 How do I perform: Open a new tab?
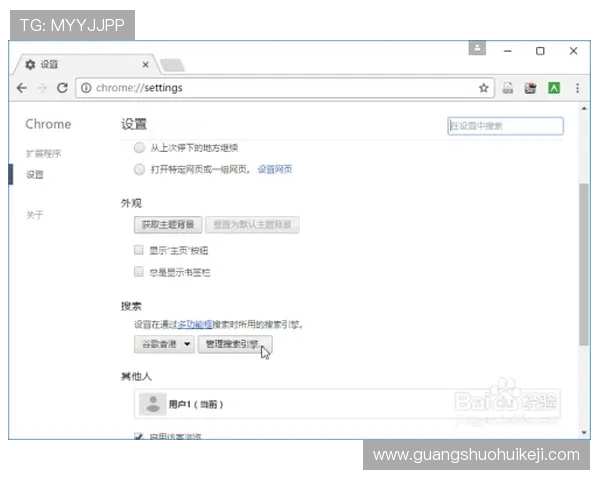[x=172, y=65]
